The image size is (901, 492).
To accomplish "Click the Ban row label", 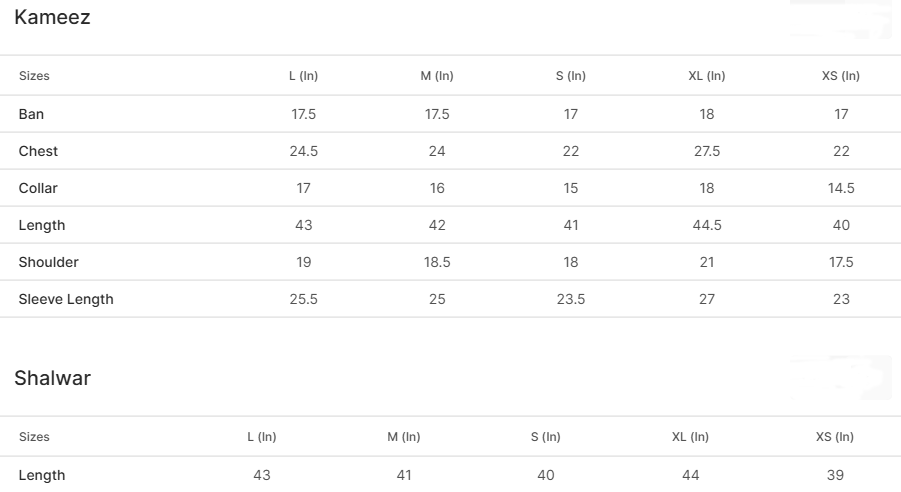I will [x=31, y=114].
